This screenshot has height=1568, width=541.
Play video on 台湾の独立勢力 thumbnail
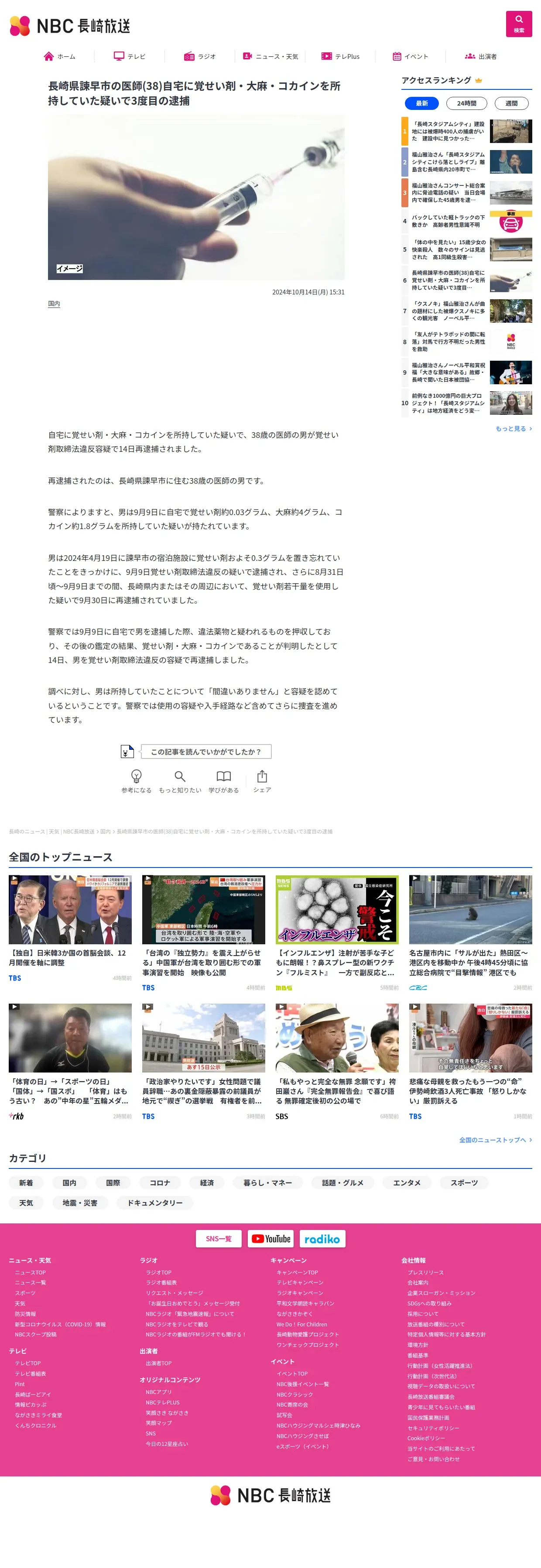(203, 909)
